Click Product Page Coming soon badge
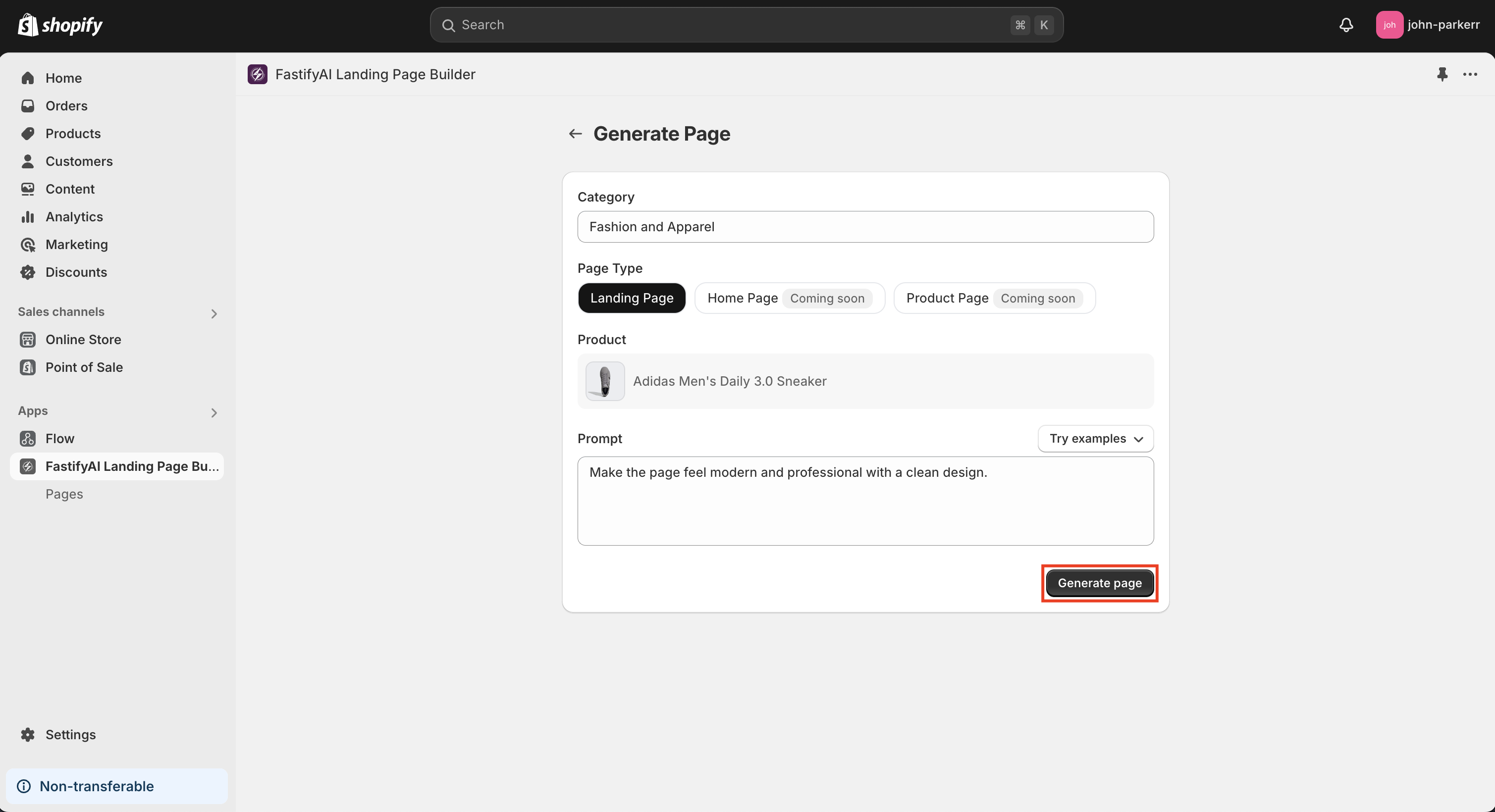Image resolution: width=1495 pixels, height=812 pixels. click(x=1038, y=298)
